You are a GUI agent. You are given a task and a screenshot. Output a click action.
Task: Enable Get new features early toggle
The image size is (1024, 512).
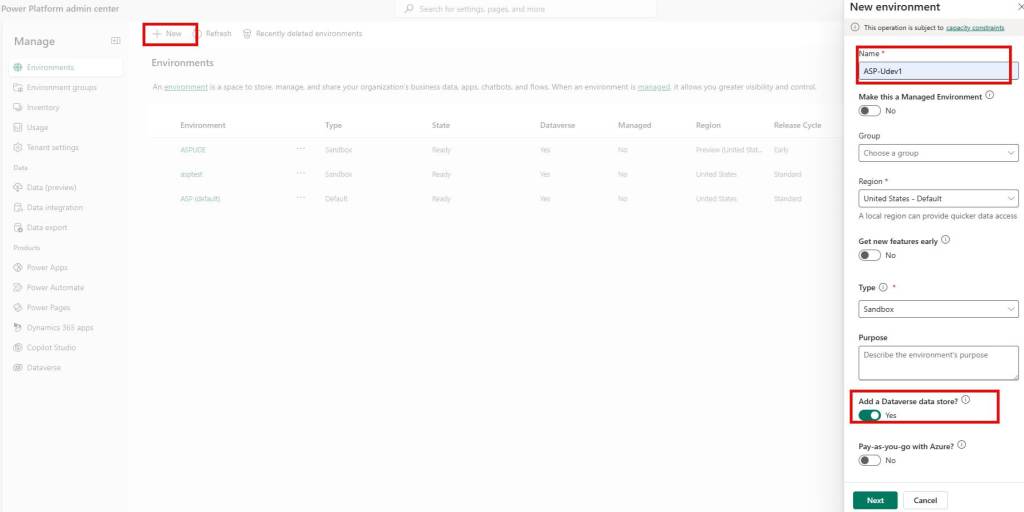coord(869,255)
